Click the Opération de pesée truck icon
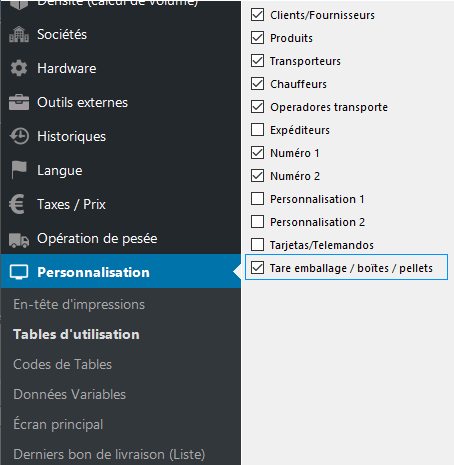Screen dimensions: 454x465 click(19, 240)
